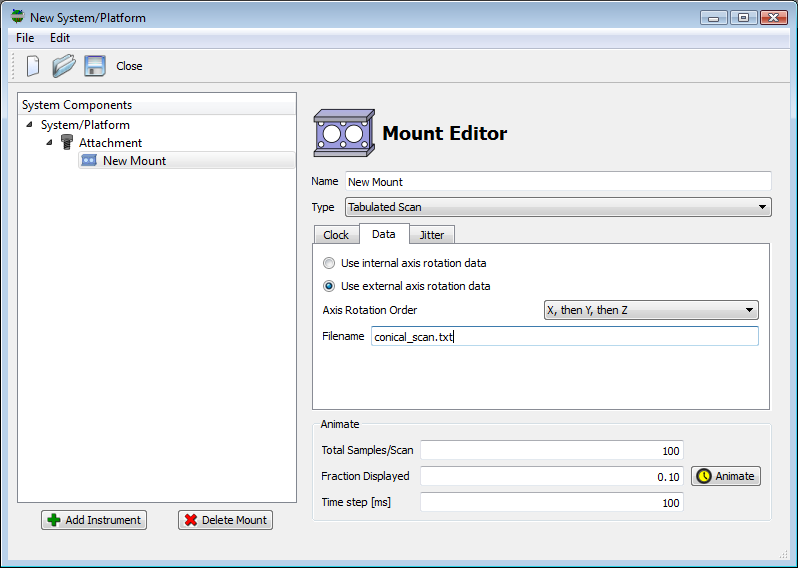The width and height of the screenshot is (798, 568).
Task: Select the Attachment tree item label
Action: click(x=110, y=143)
